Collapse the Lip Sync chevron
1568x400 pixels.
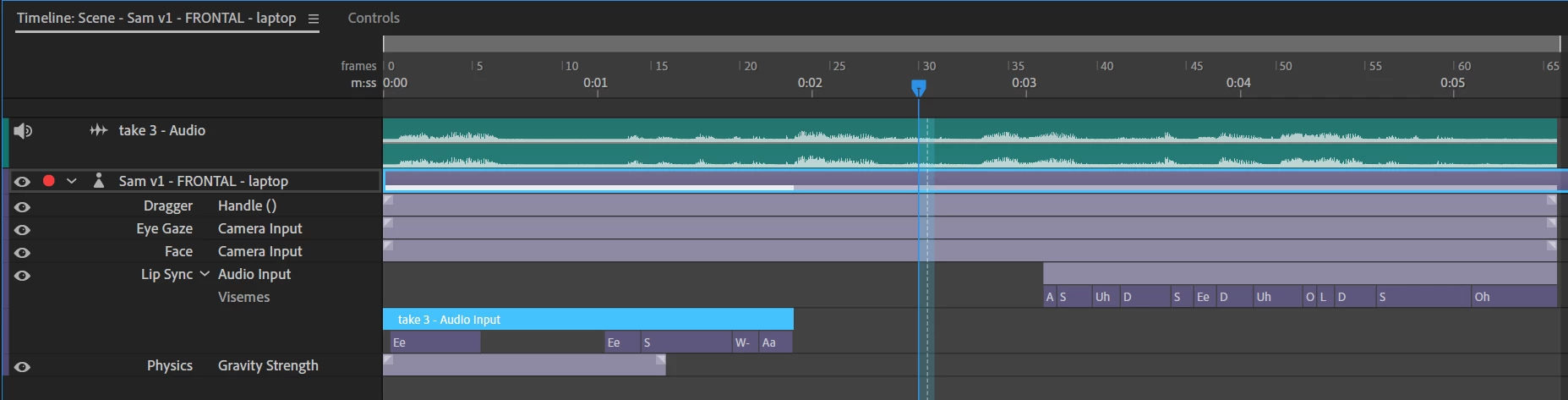pos(205,274)
